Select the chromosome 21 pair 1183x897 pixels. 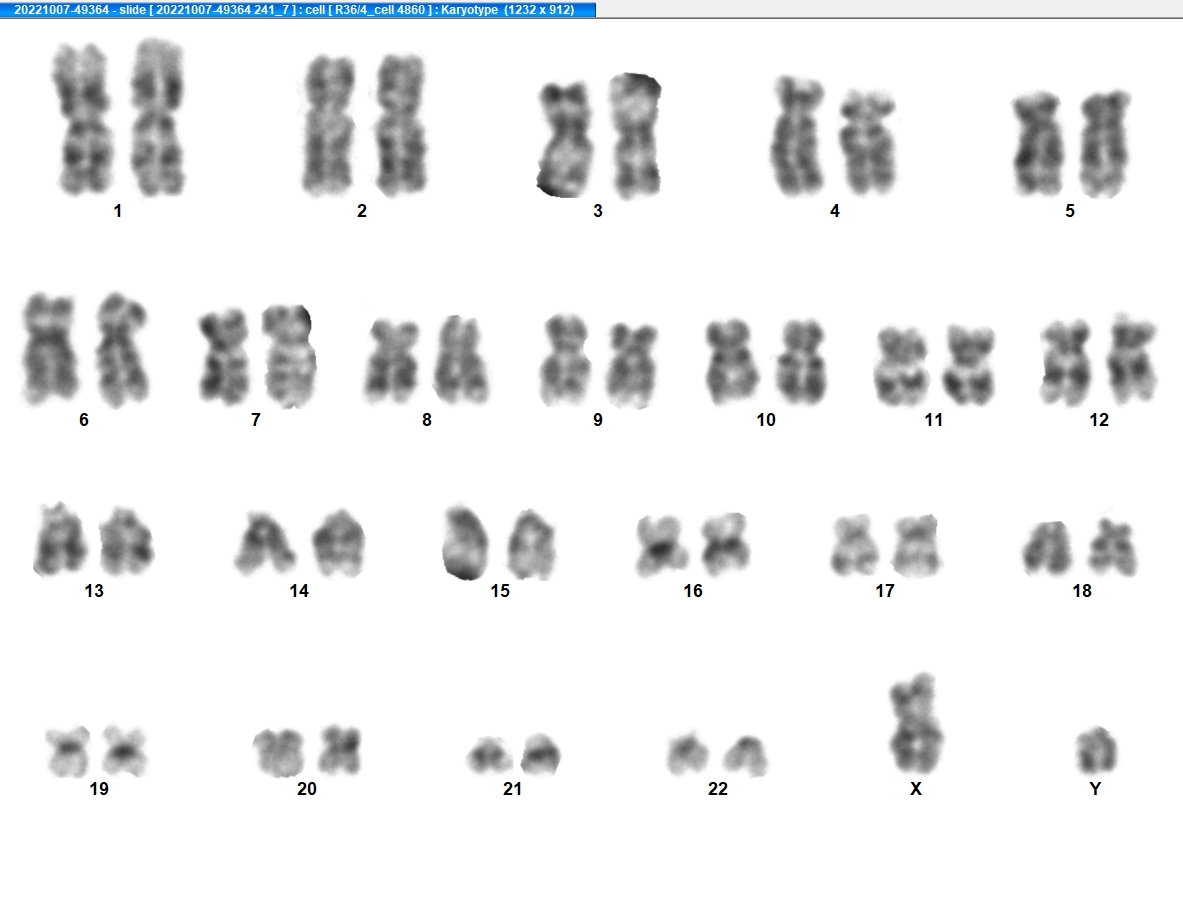click(x=514, y=754)
